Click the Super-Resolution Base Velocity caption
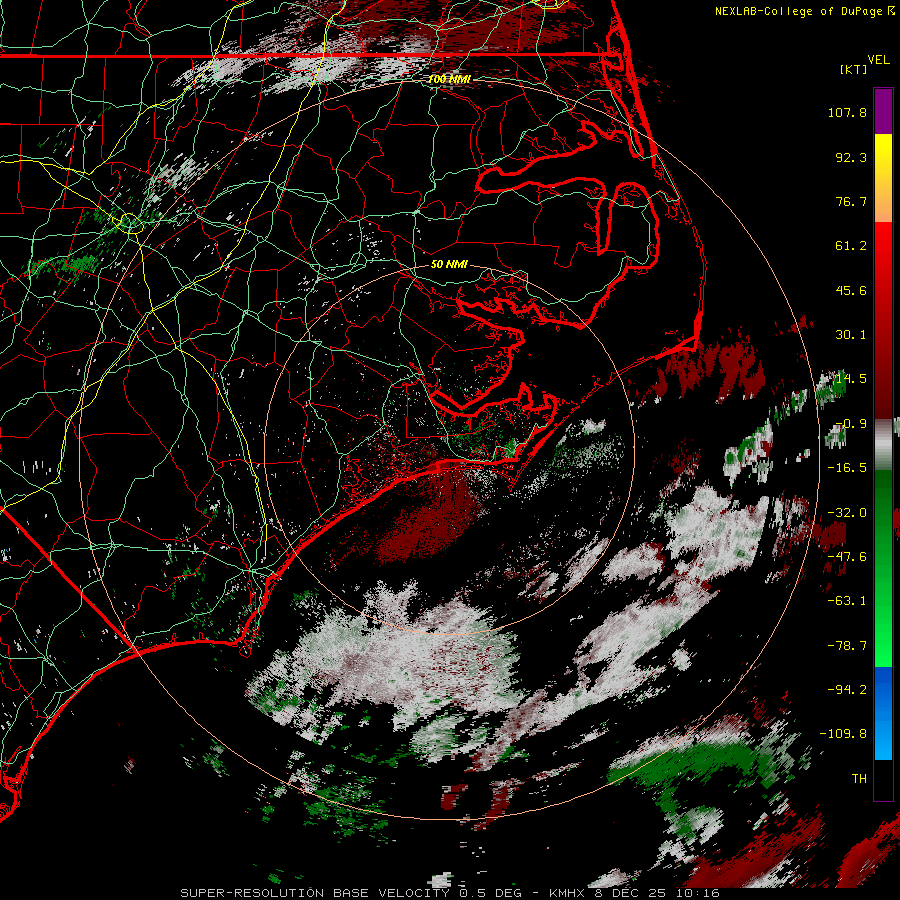This screenshot has height=900, width=900. tap(450, 893)
